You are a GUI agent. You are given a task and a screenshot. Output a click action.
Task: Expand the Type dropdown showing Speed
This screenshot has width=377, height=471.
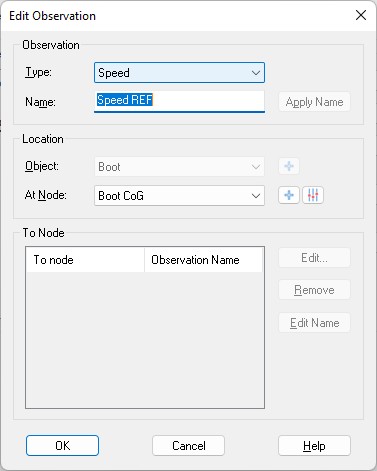click(179, 73)
